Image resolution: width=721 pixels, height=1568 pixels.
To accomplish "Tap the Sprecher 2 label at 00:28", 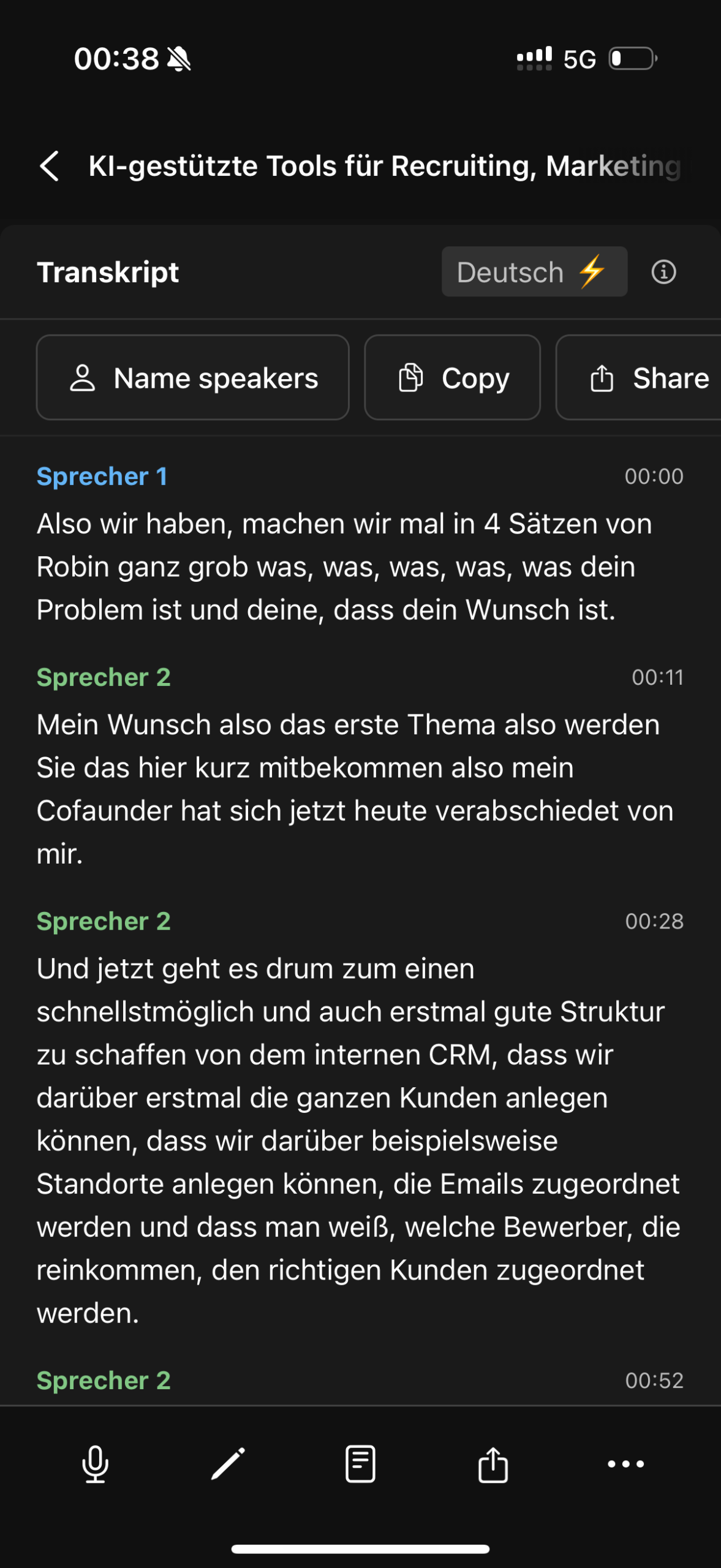I will click(104, 921).
